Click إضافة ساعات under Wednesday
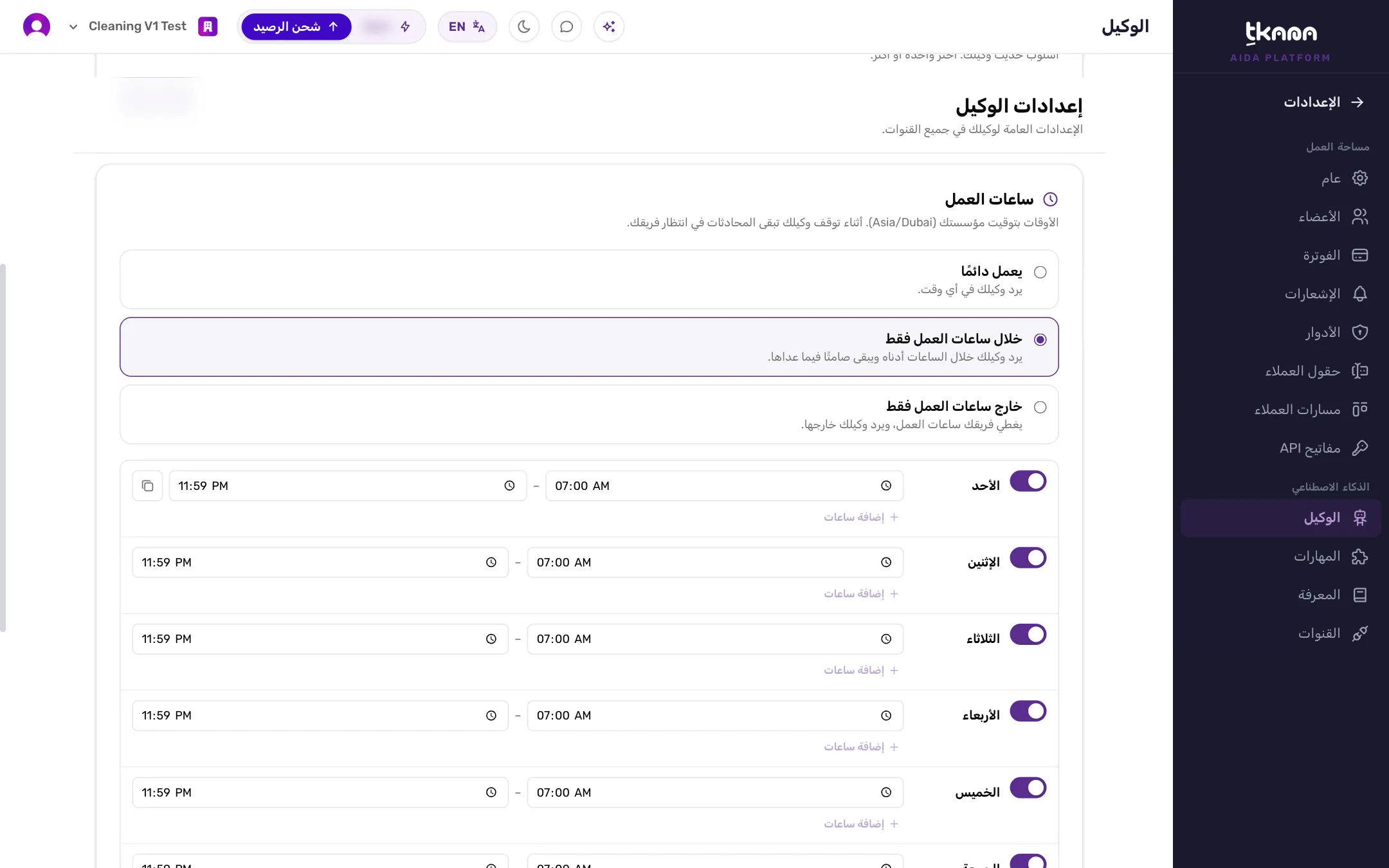The width and height of the screenshot is (1389, 868). pyautogui.click(x=861, y=746)
